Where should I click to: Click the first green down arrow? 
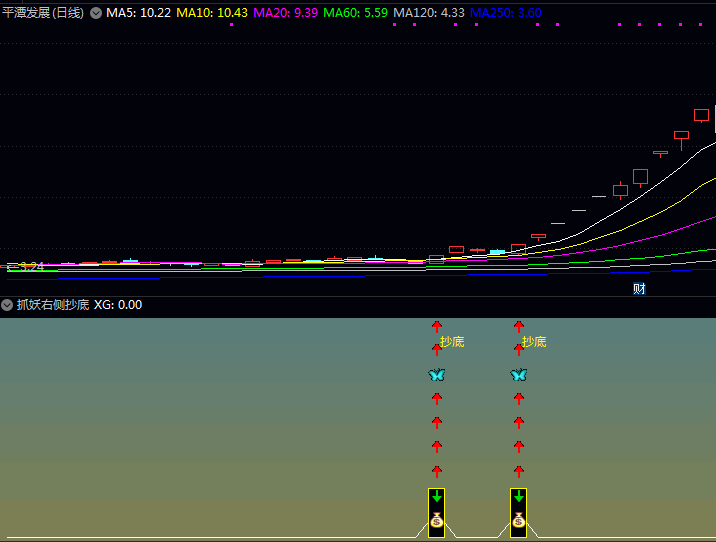click(436, 497)
